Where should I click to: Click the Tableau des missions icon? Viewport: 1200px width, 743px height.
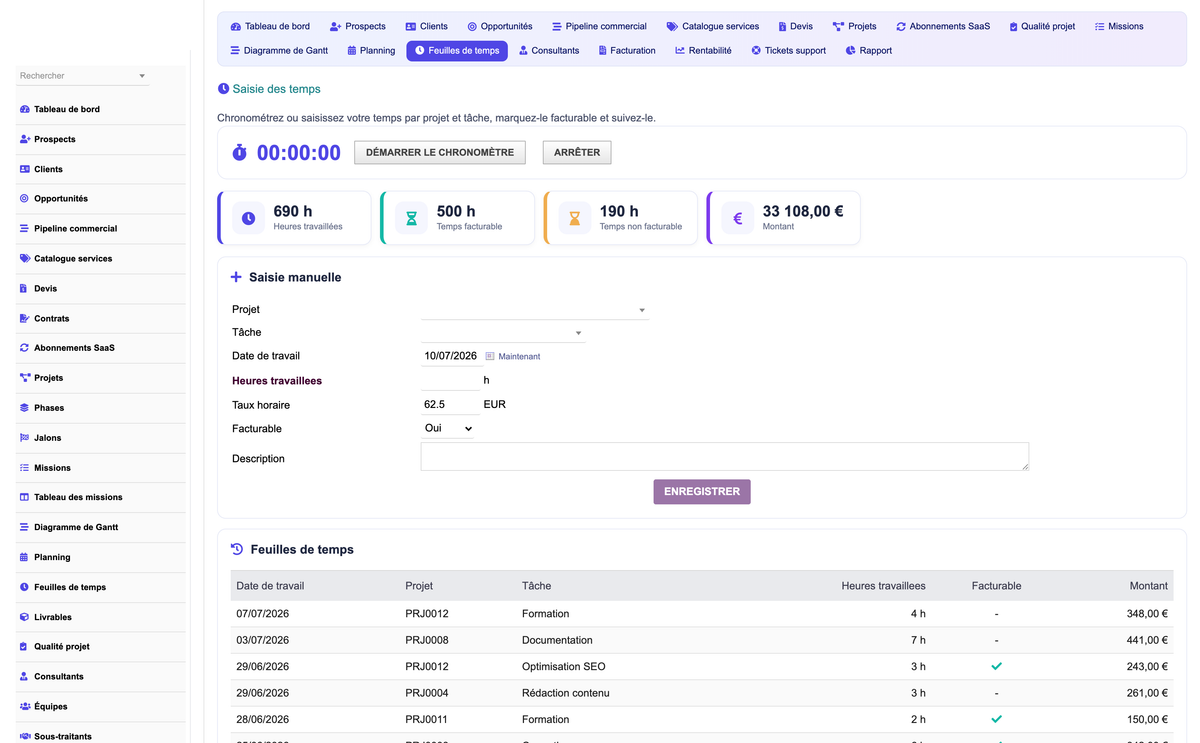pos(25,497)
